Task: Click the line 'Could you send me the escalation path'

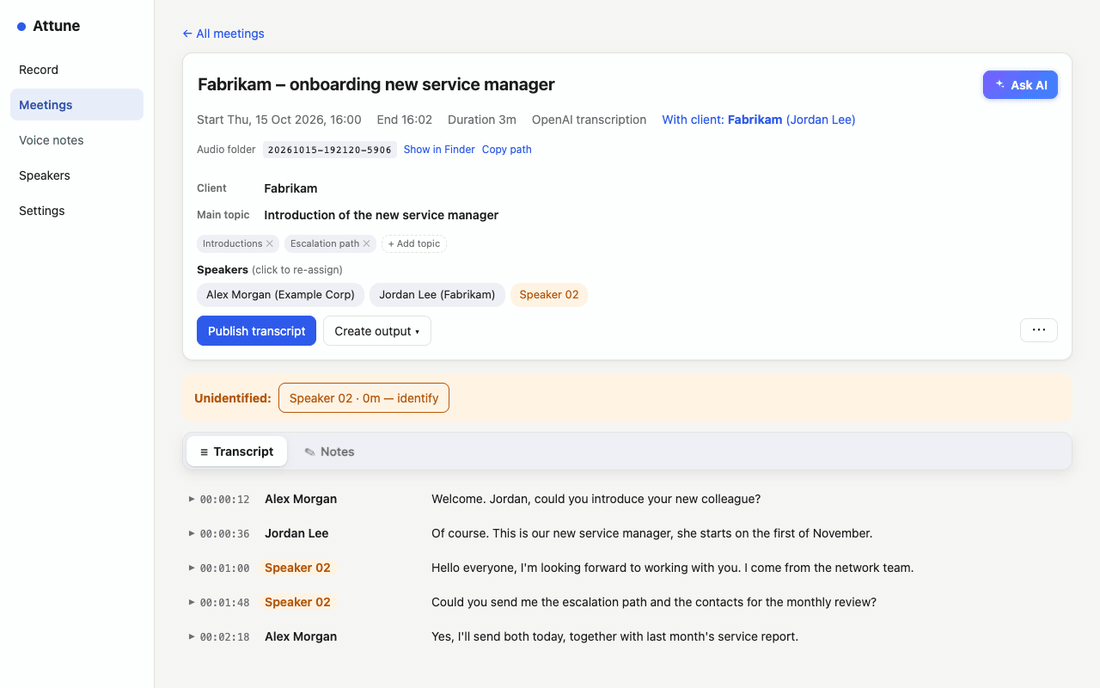Action: coord(654,602)
